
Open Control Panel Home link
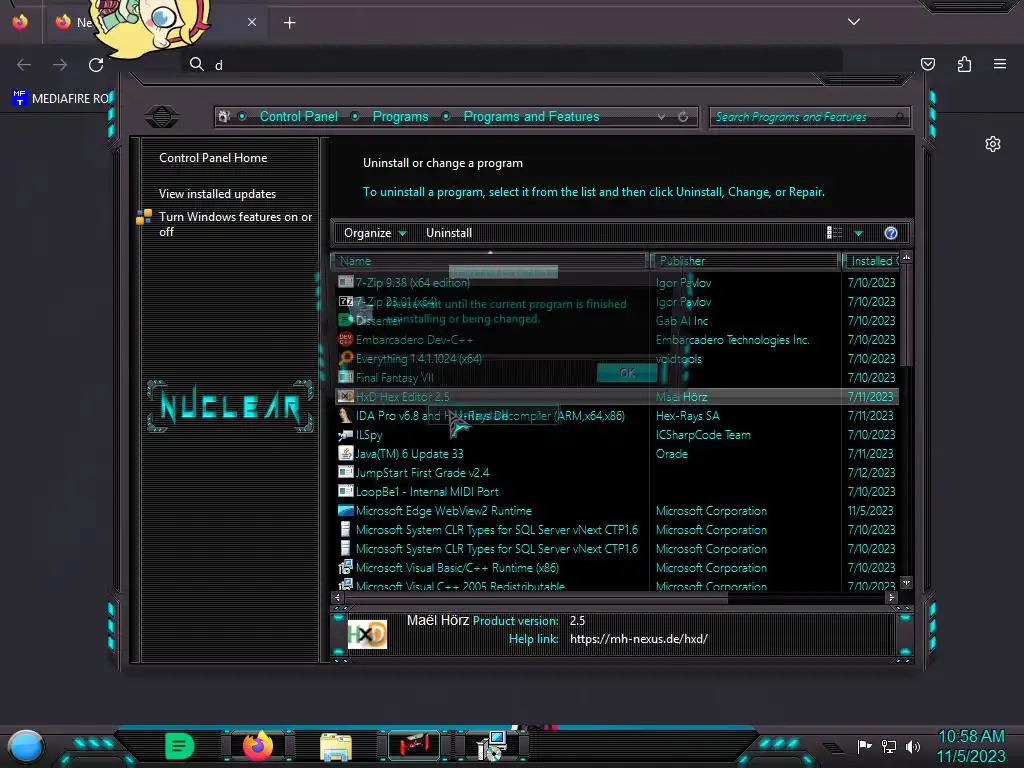point(213,158)
